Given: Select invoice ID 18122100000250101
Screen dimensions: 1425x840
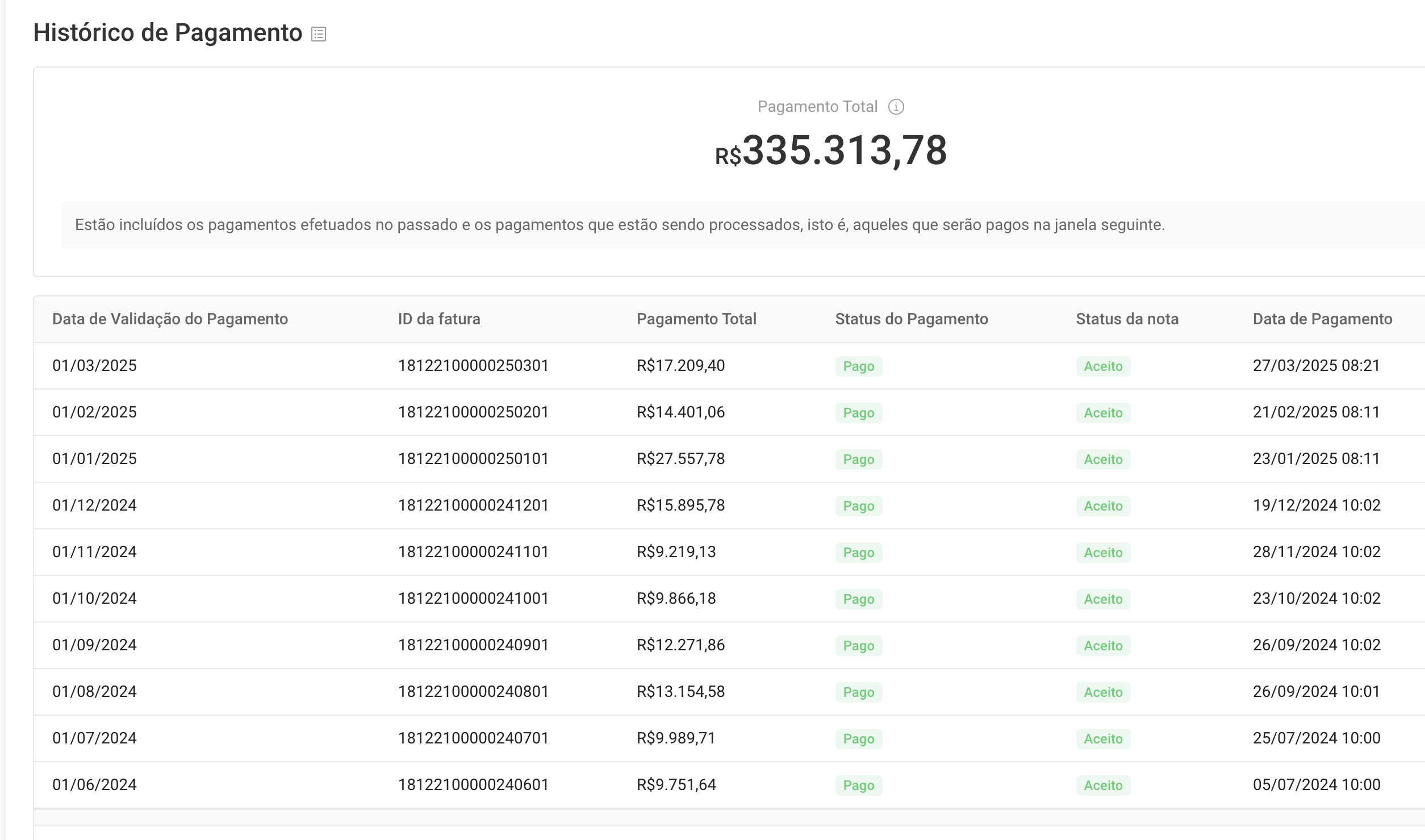Looking at the screenshot, I should pos(473,459).
